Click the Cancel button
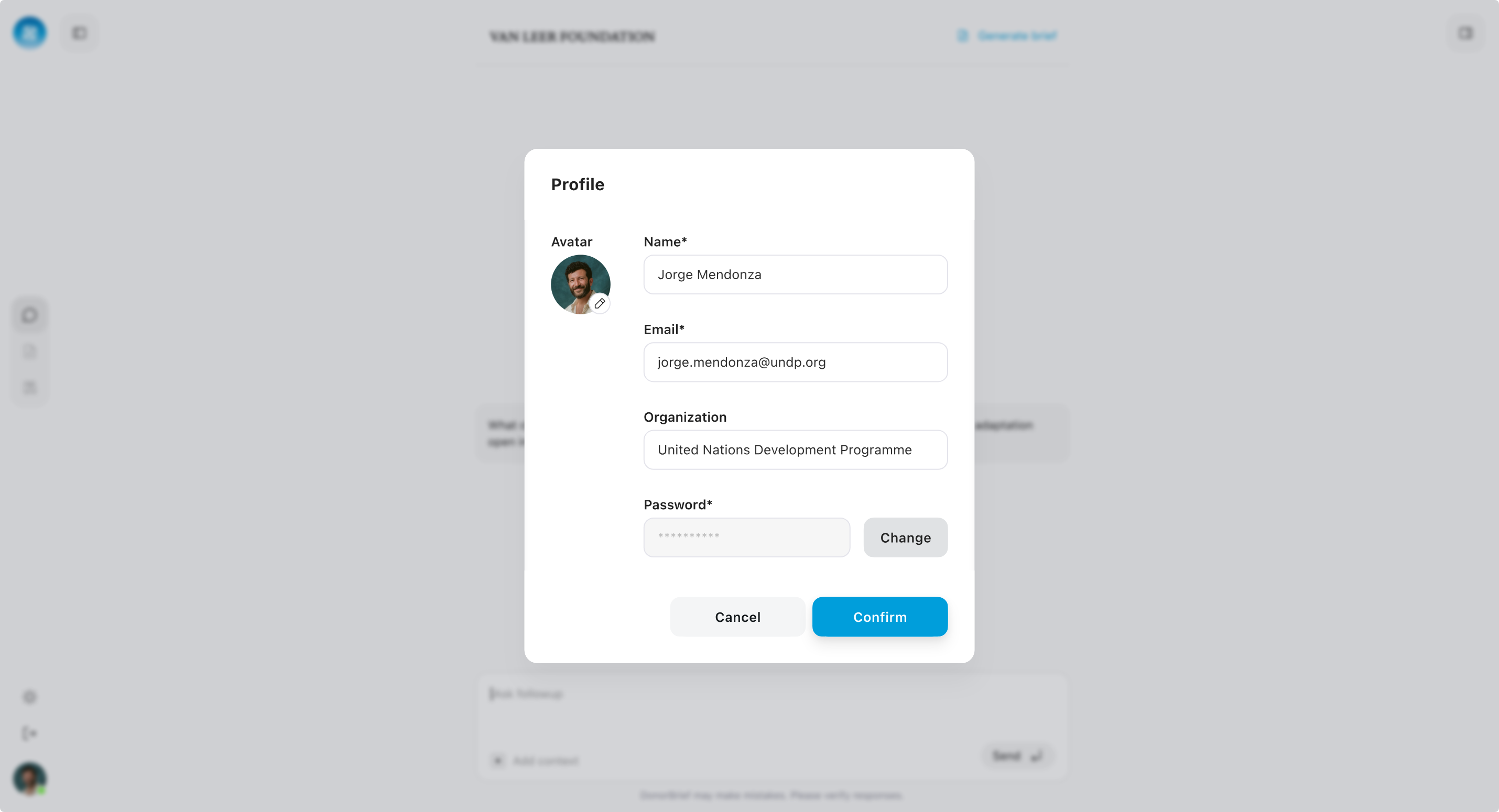 (737, 617)
